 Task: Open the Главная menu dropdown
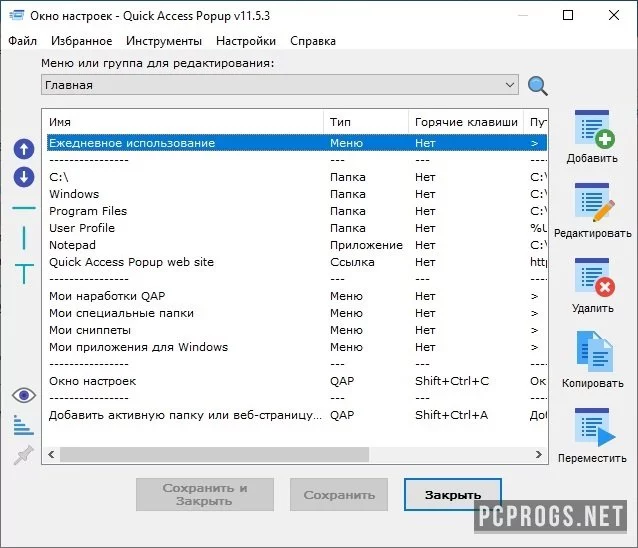[280, 85]
